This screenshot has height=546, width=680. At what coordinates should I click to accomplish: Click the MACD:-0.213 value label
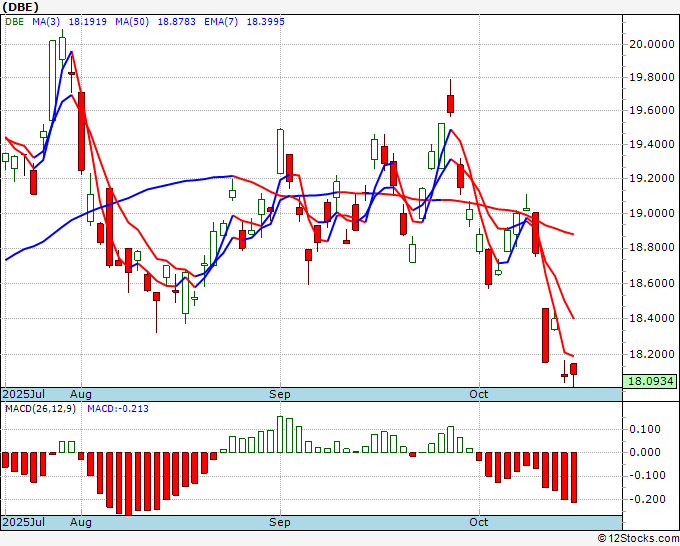click(118, 409)
